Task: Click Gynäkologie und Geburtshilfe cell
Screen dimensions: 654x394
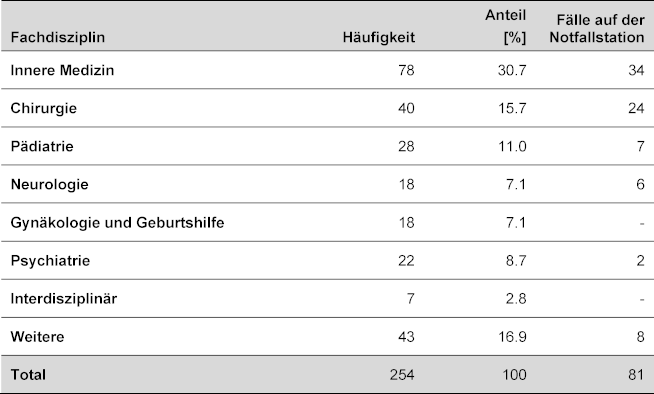Action: coord(117,223)
